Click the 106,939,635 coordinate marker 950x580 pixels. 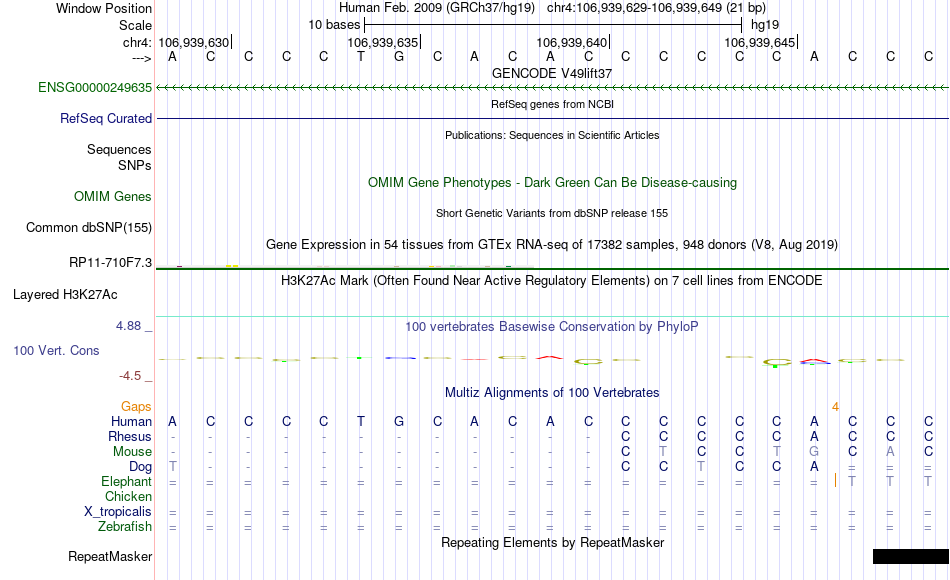coord(383,42)
